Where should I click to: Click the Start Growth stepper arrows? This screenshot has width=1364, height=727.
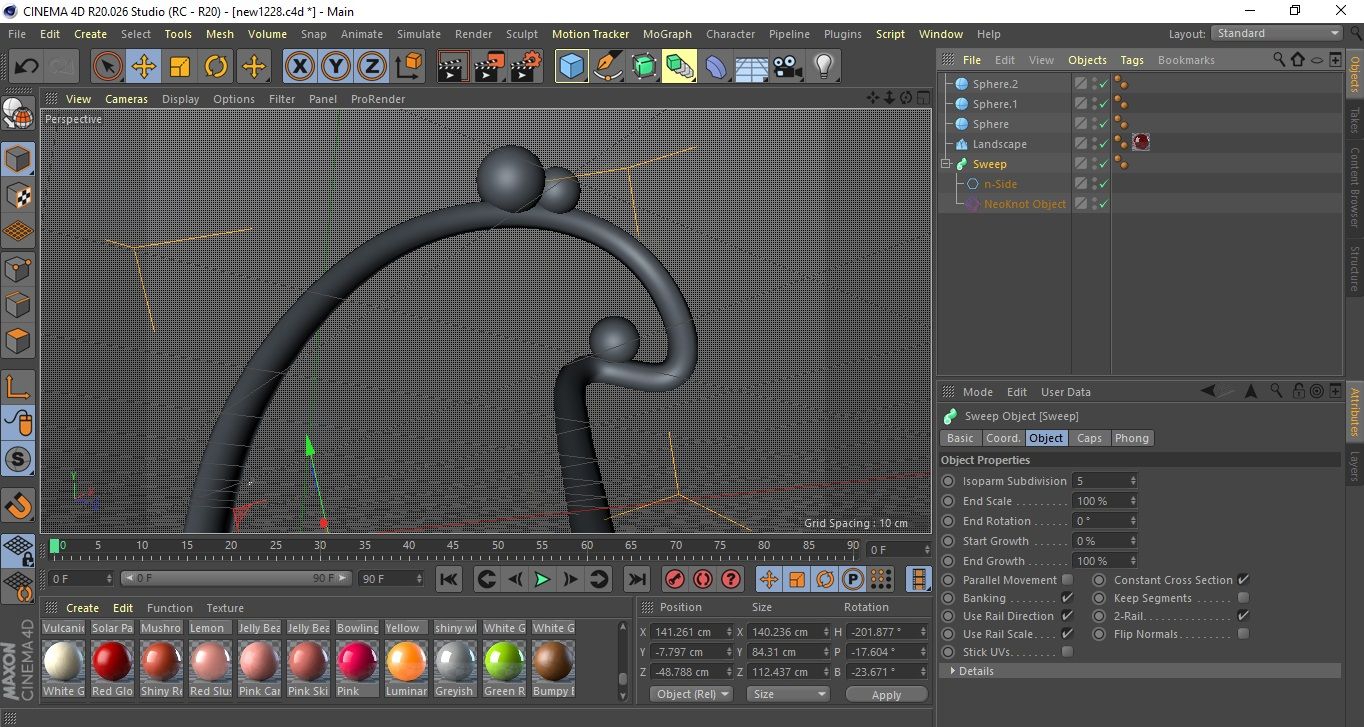pyautogui.click(x=1133, y=541)
